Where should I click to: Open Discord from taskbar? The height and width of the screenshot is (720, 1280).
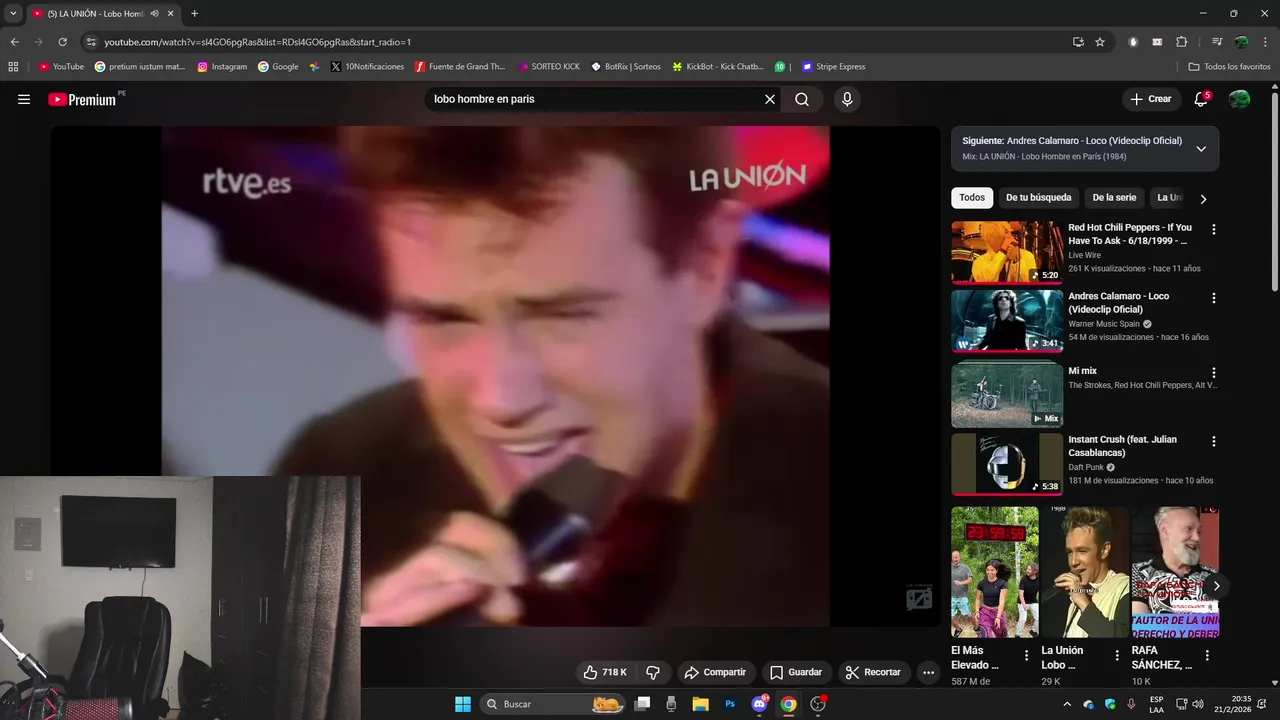(759, 704)
